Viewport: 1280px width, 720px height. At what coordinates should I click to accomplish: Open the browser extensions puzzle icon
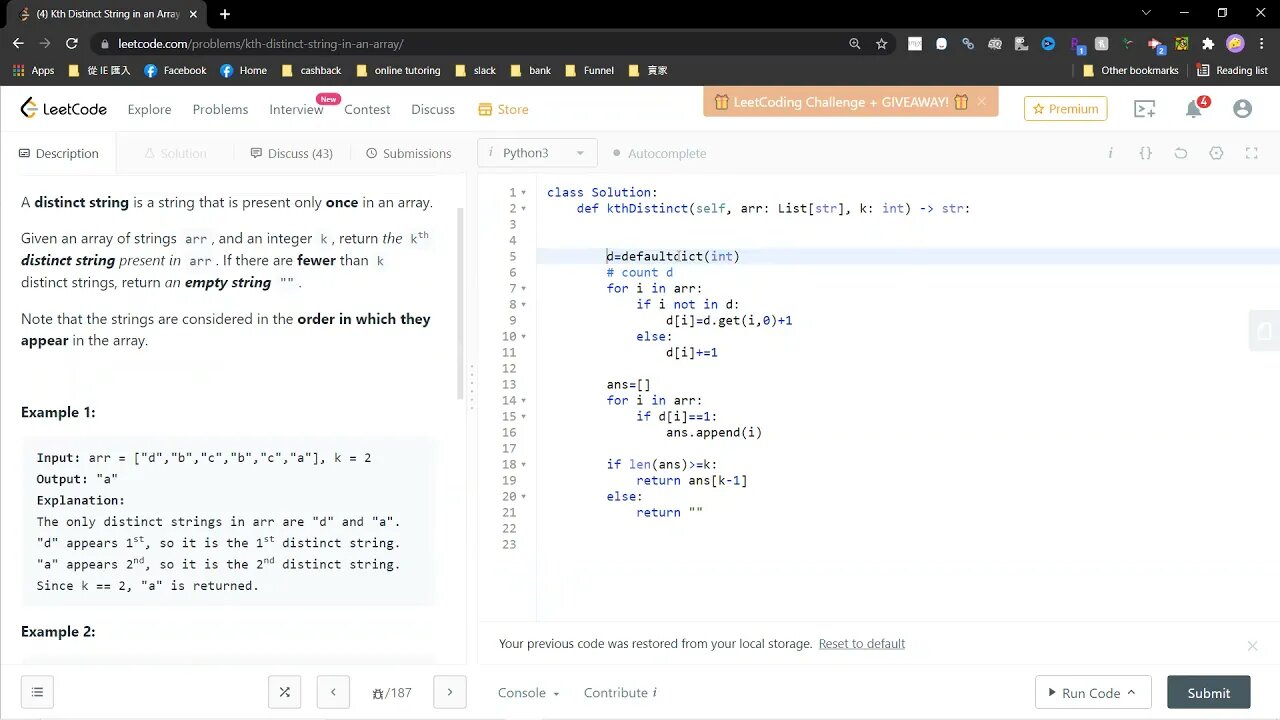(1208, 44)
